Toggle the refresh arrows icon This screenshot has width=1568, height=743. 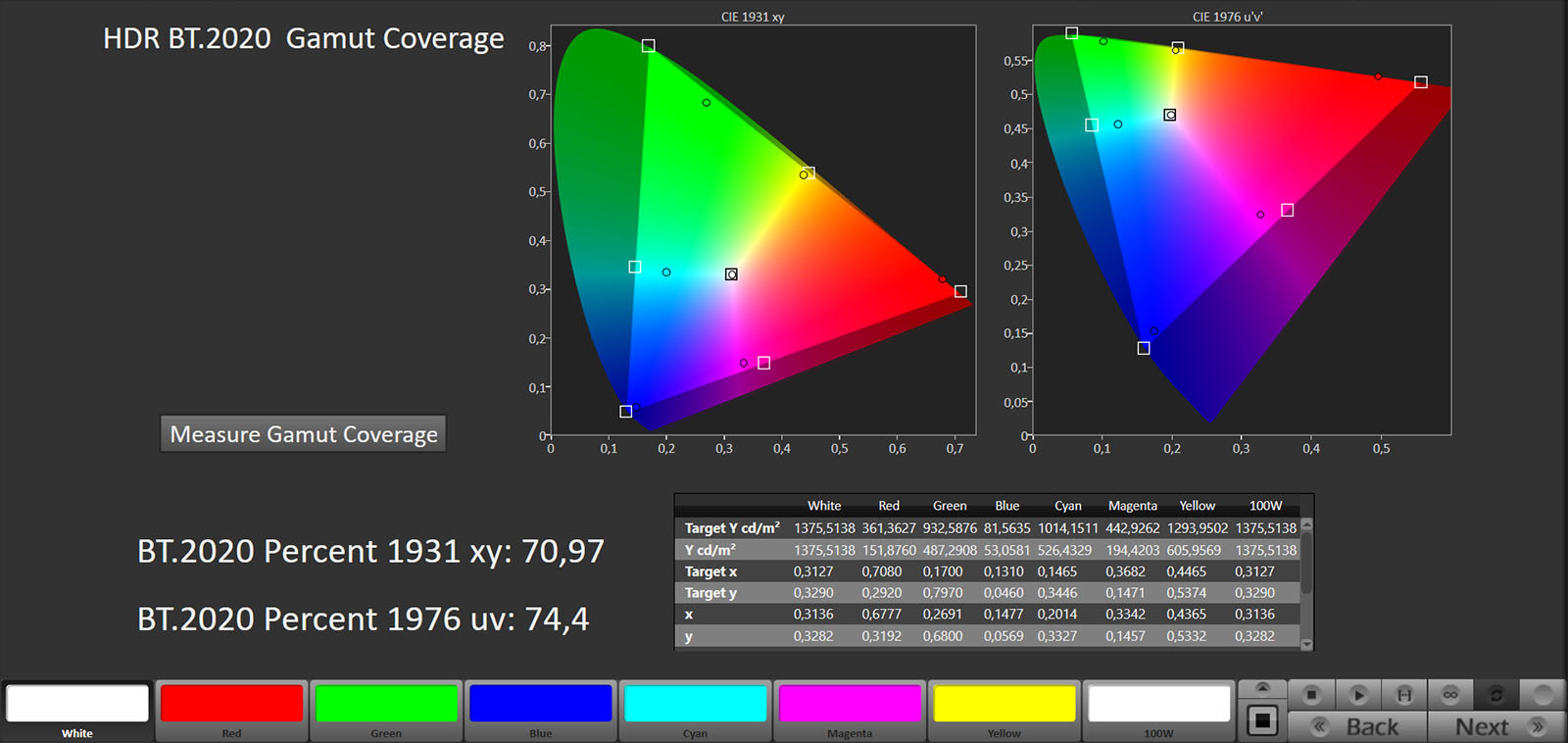[x=1496, y=694]
